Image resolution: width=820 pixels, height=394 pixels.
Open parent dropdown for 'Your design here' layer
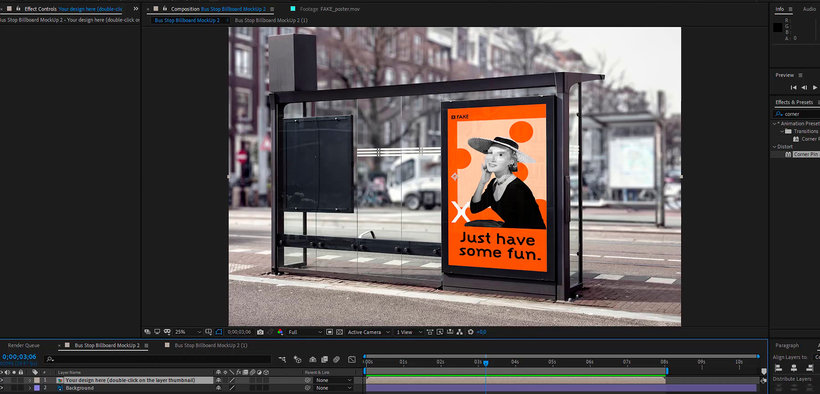coord(334,380)
